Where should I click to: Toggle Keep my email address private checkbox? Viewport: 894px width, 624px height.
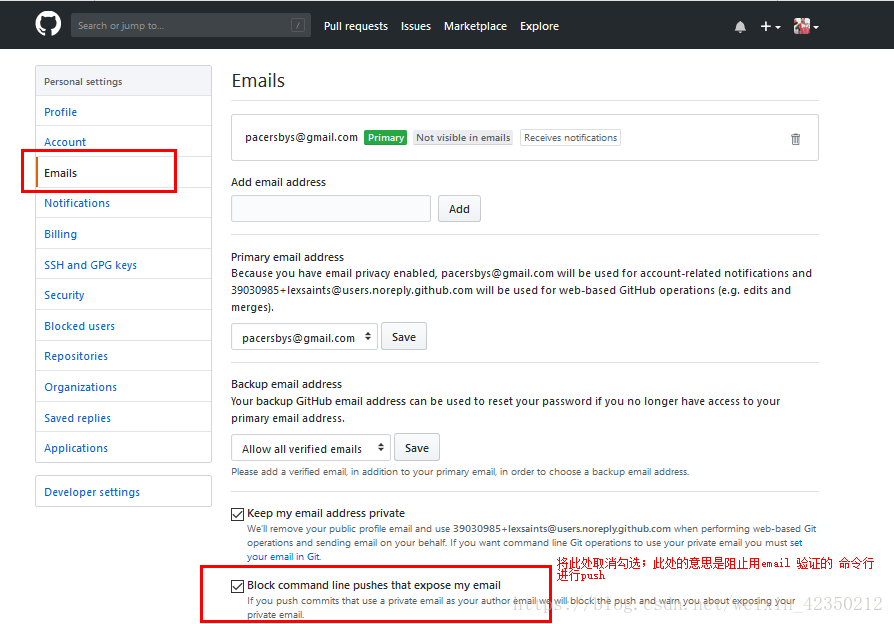click(x=238, y=514)
